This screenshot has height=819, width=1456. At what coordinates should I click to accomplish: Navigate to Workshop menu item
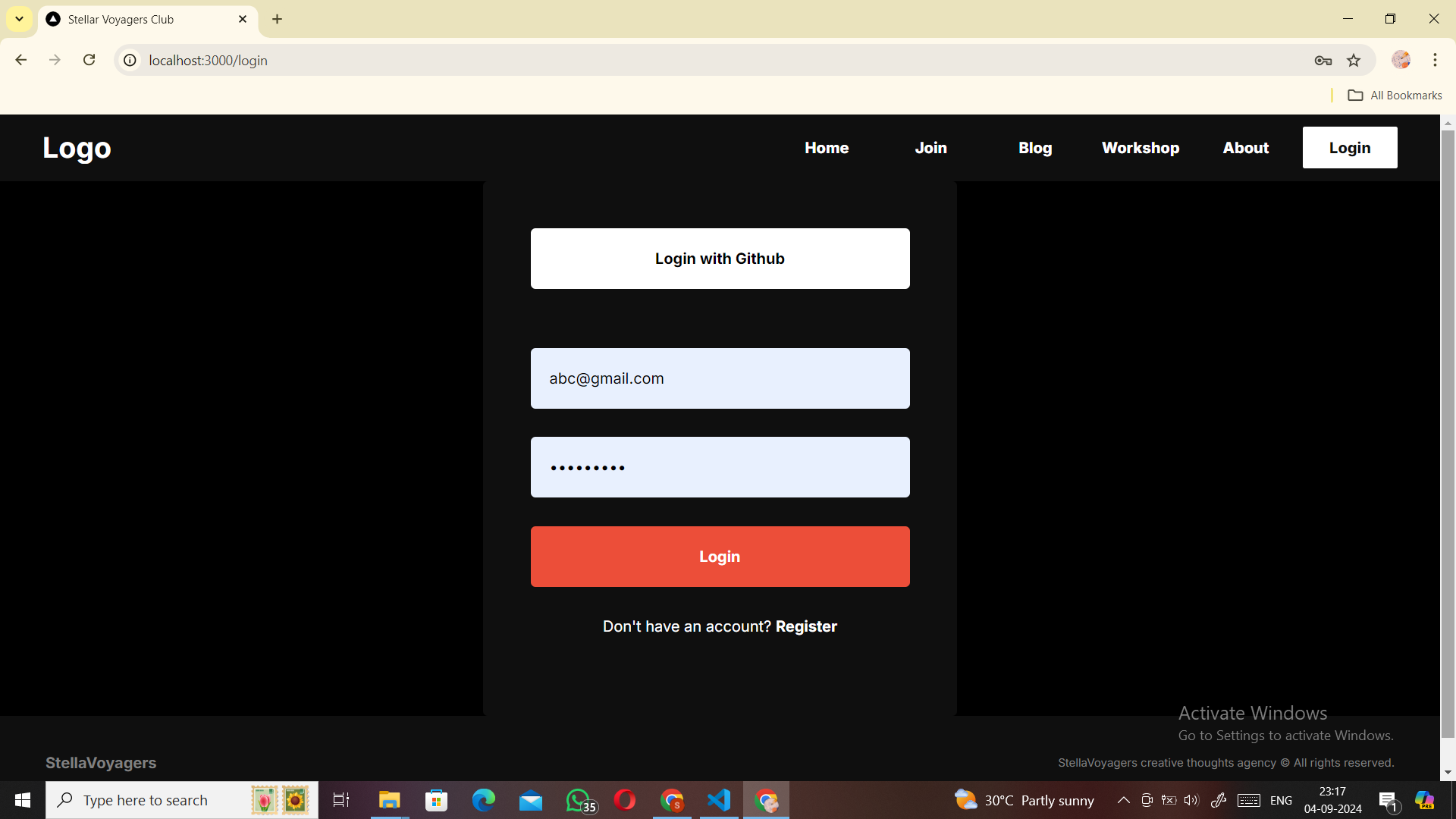point(1141,148)
